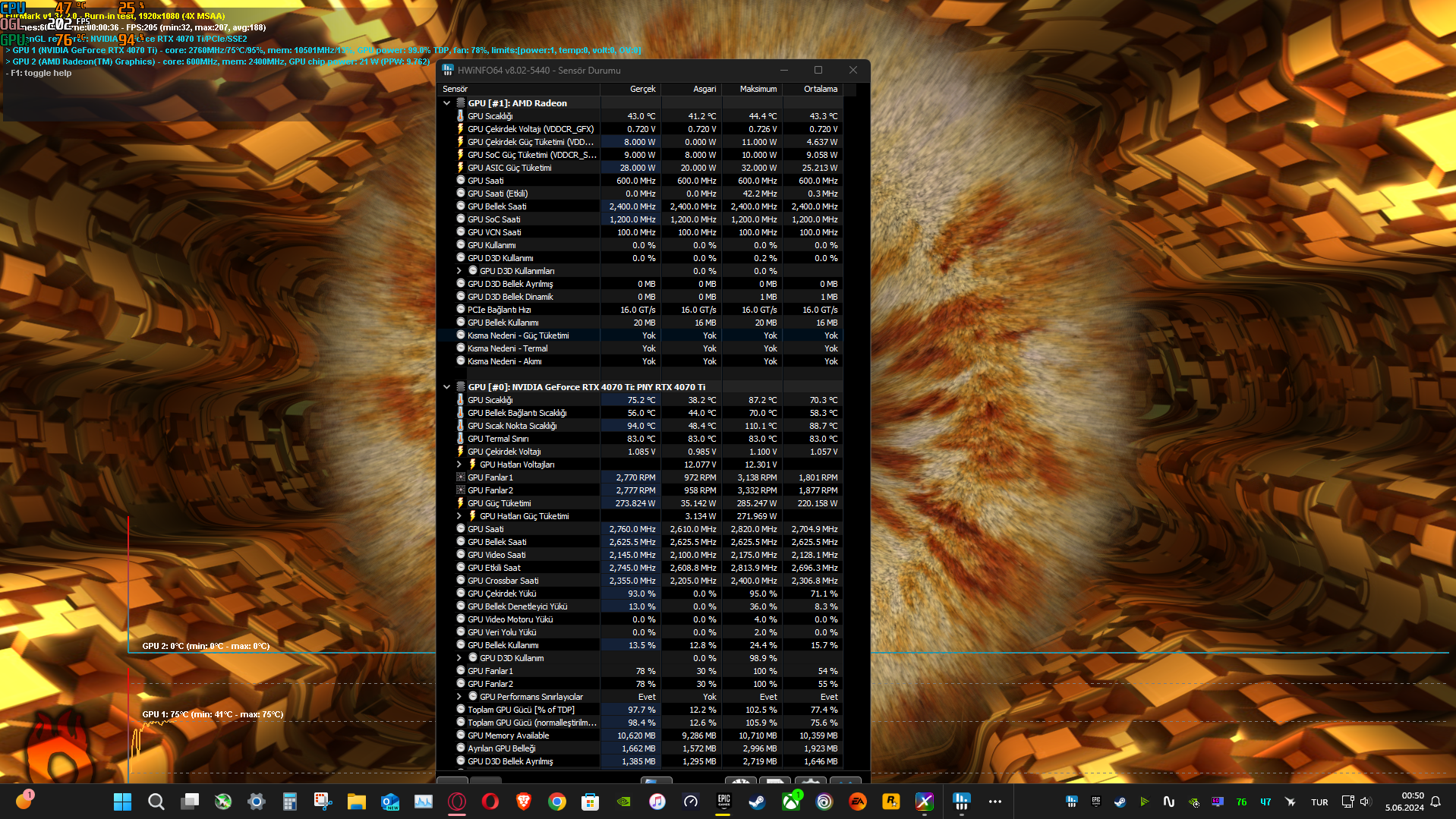
Task: Launch Brave browser from the taskbar
Action: [x=524, y=802]
